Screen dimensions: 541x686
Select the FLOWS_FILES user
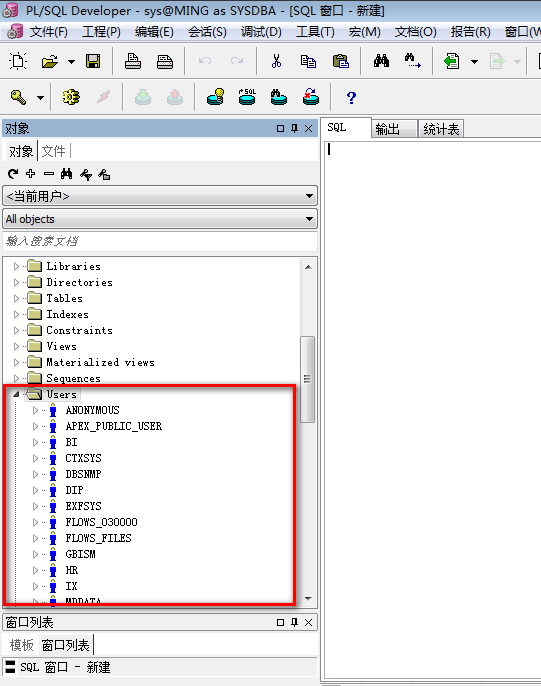tap(98, 538)
